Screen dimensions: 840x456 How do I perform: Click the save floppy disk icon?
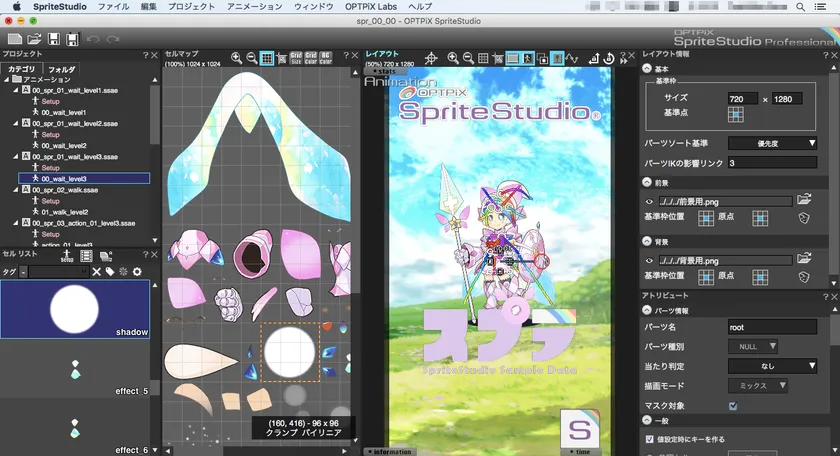pyautogui.click(x=54, y=39)
